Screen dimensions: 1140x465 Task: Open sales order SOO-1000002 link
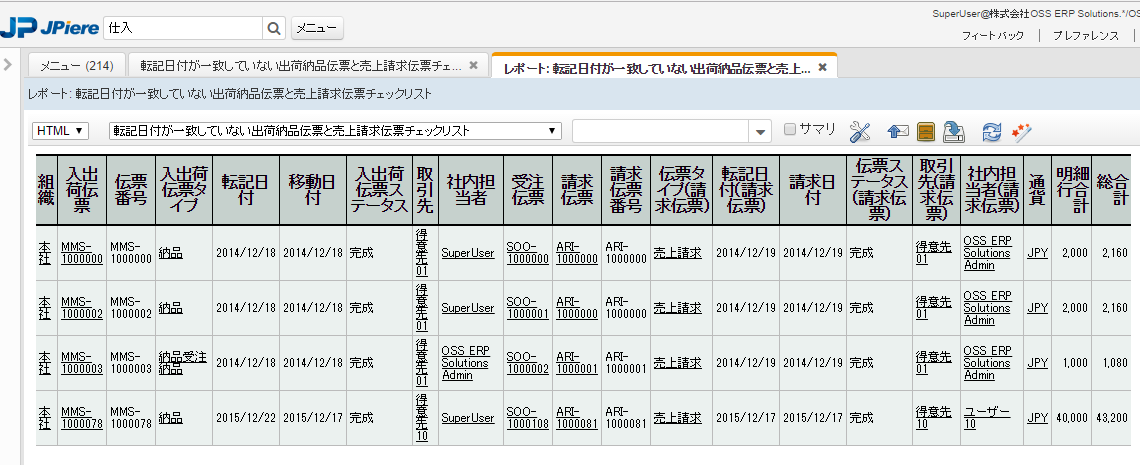(527, 363)
